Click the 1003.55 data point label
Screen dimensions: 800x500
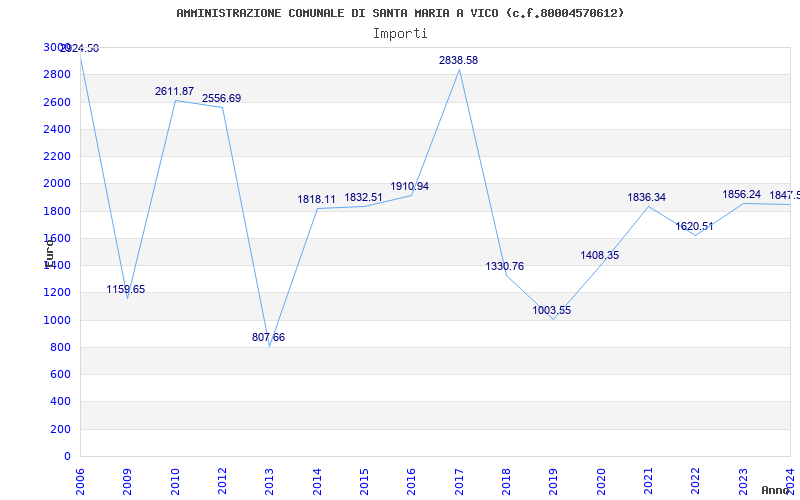tap(551, 310)
